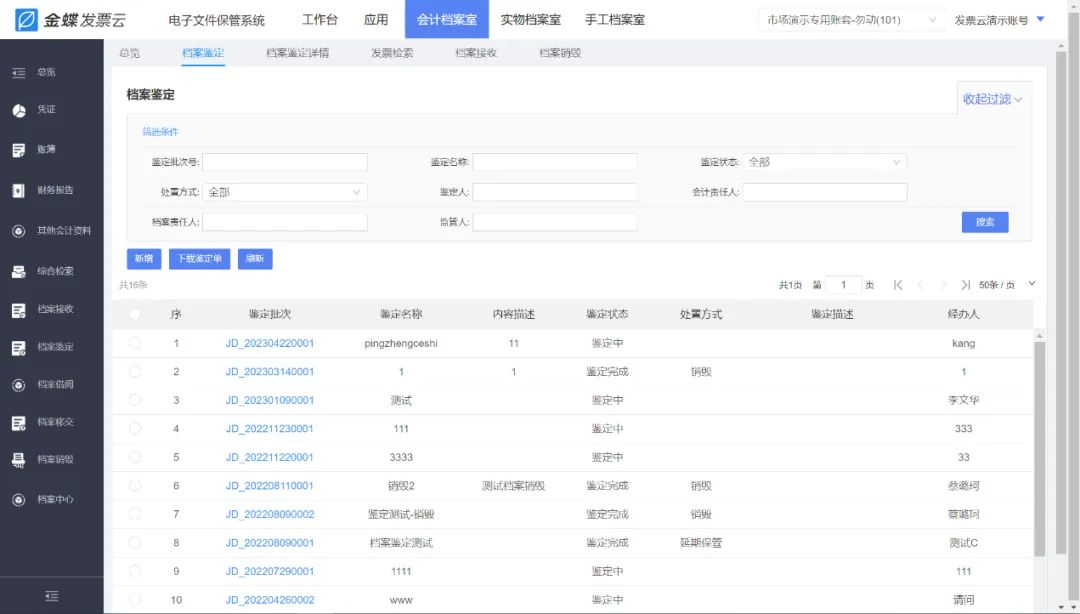
Task: Go to the previous results page
Action: click(920, 285)
